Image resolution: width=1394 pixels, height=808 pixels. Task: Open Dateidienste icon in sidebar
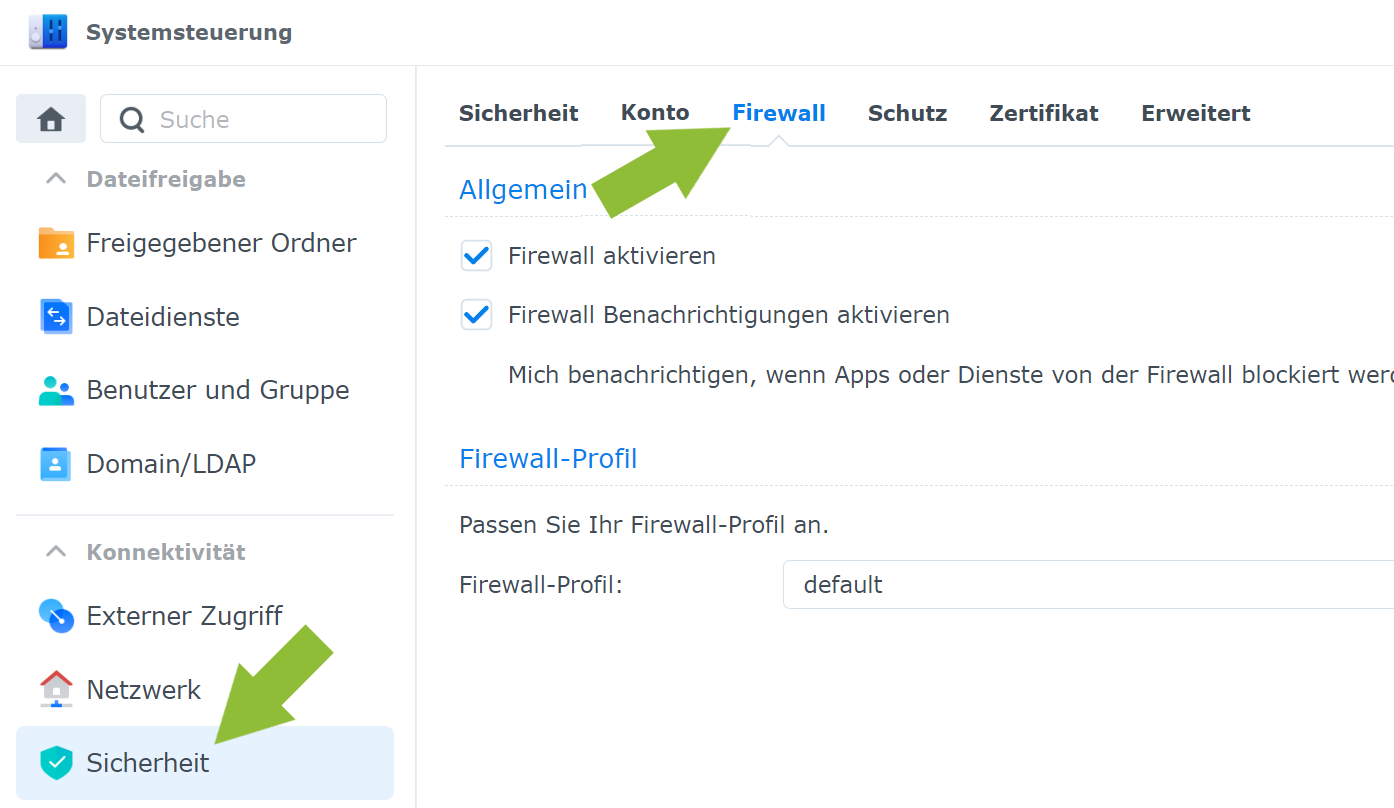pyautogui.click(x=56, y=317)
